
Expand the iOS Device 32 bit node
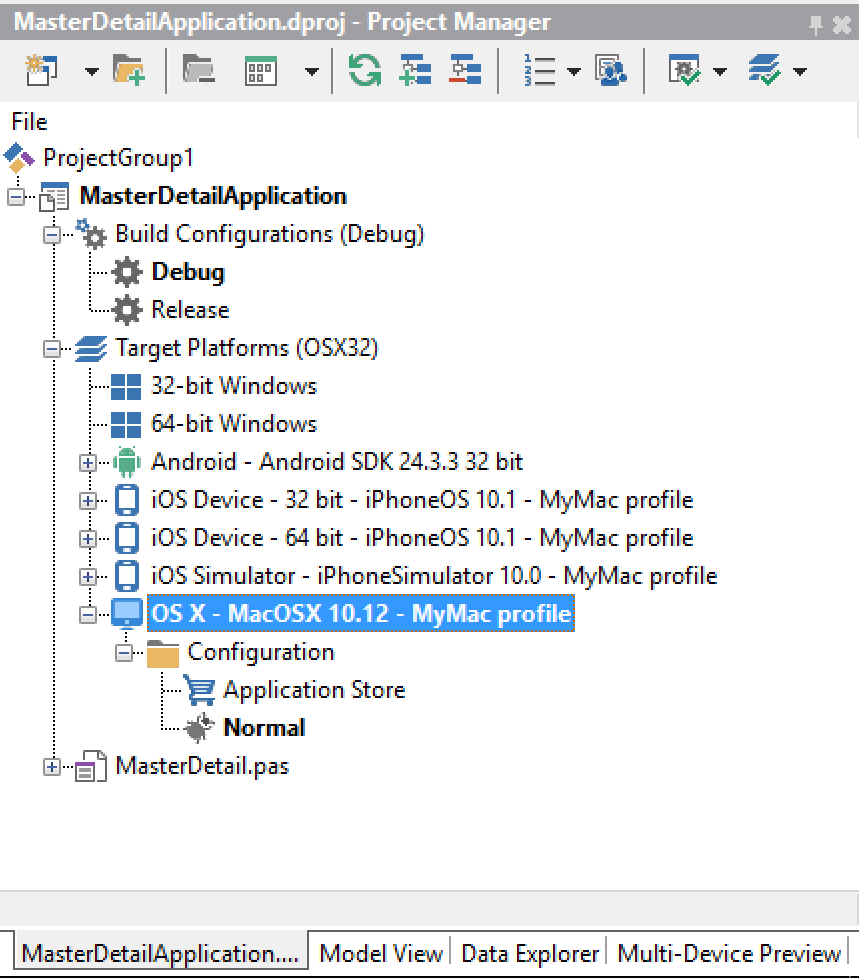click(x=88, y=501)
